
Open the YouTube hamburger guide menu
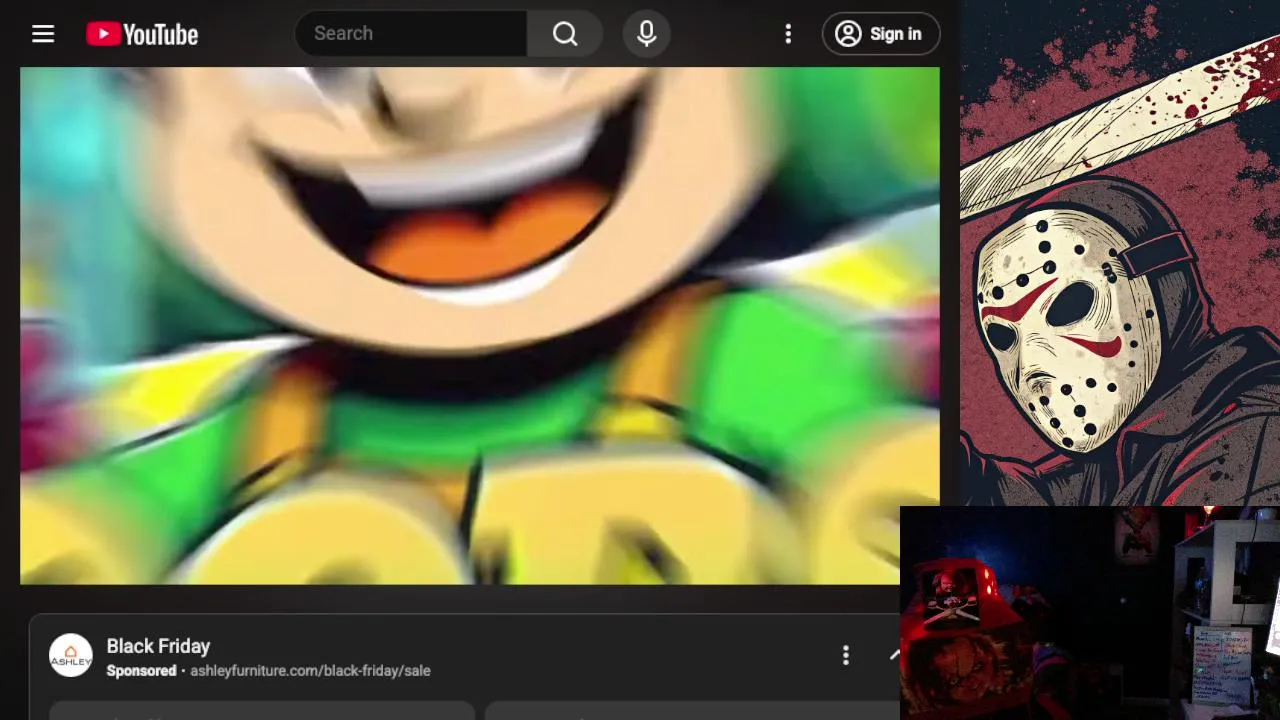point(43,34)
